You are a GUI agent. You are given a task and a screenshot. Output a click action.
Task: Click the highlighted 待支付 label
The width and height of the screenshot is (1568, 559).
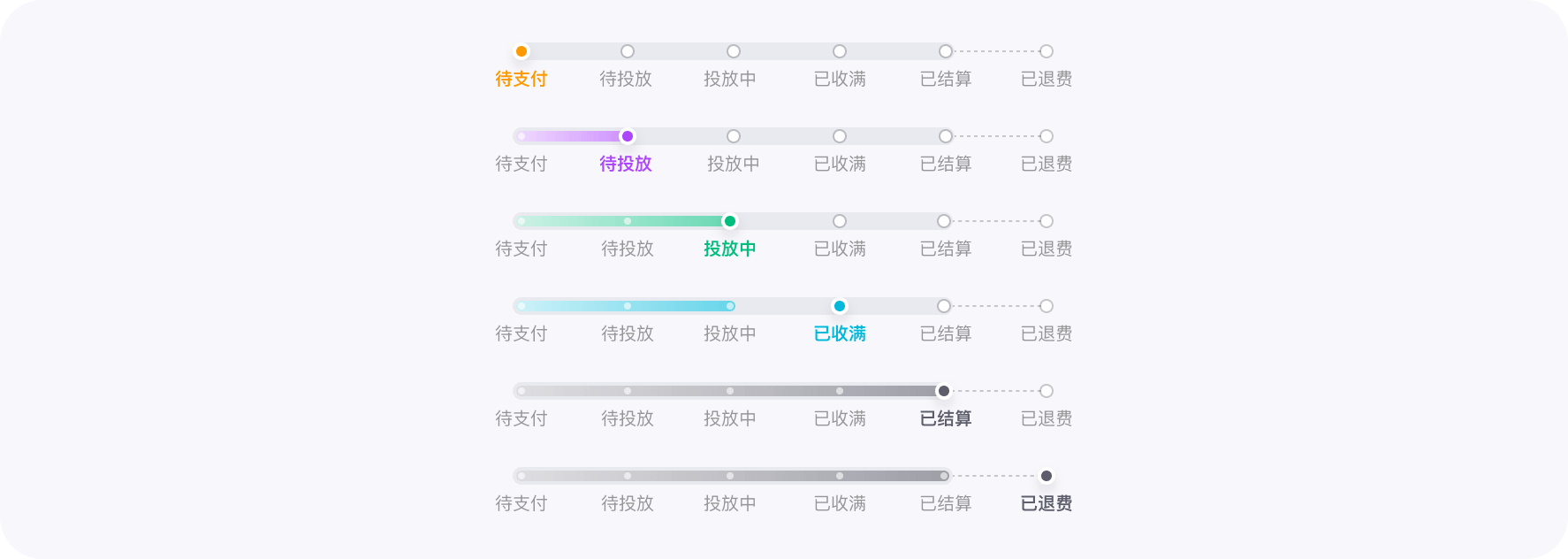pos(521,79)
